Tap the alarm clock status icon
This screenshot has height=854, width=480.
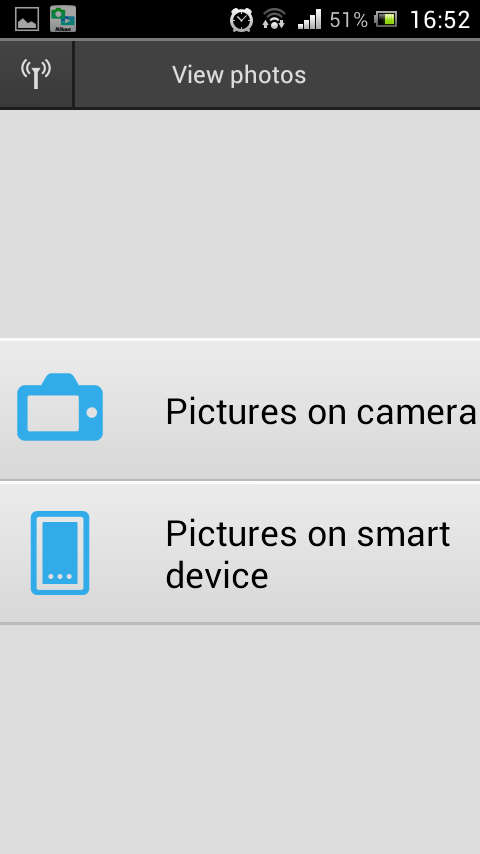pos(241,20)
